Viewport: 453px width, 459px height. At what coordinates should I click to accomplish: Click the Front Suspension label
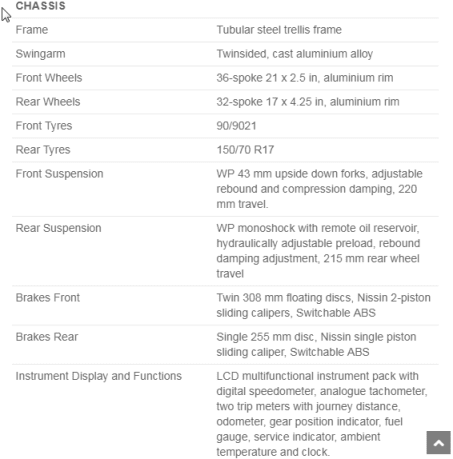59,174
